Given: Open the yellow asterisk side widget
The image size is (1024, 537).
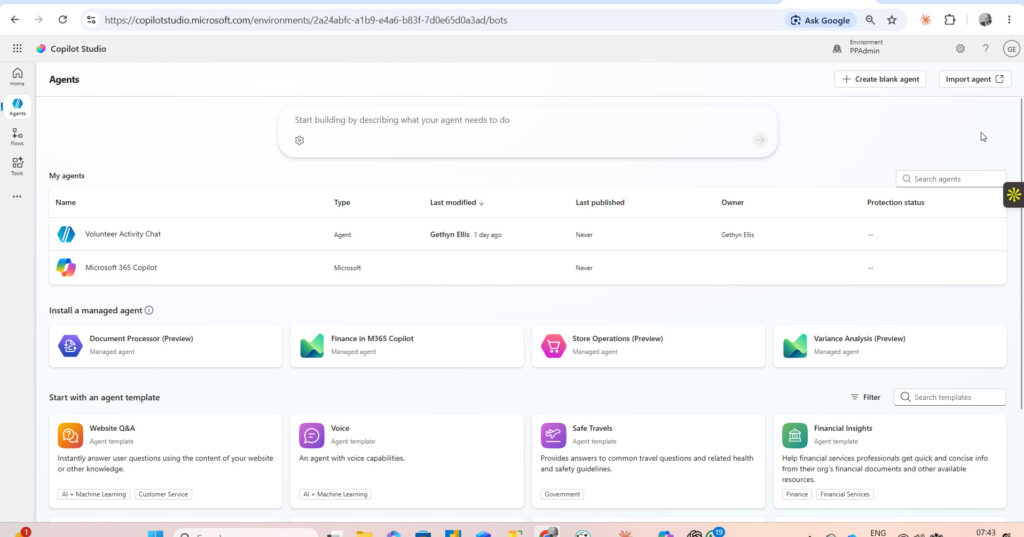Looking at the screenshot, I should pos(1014,195).
